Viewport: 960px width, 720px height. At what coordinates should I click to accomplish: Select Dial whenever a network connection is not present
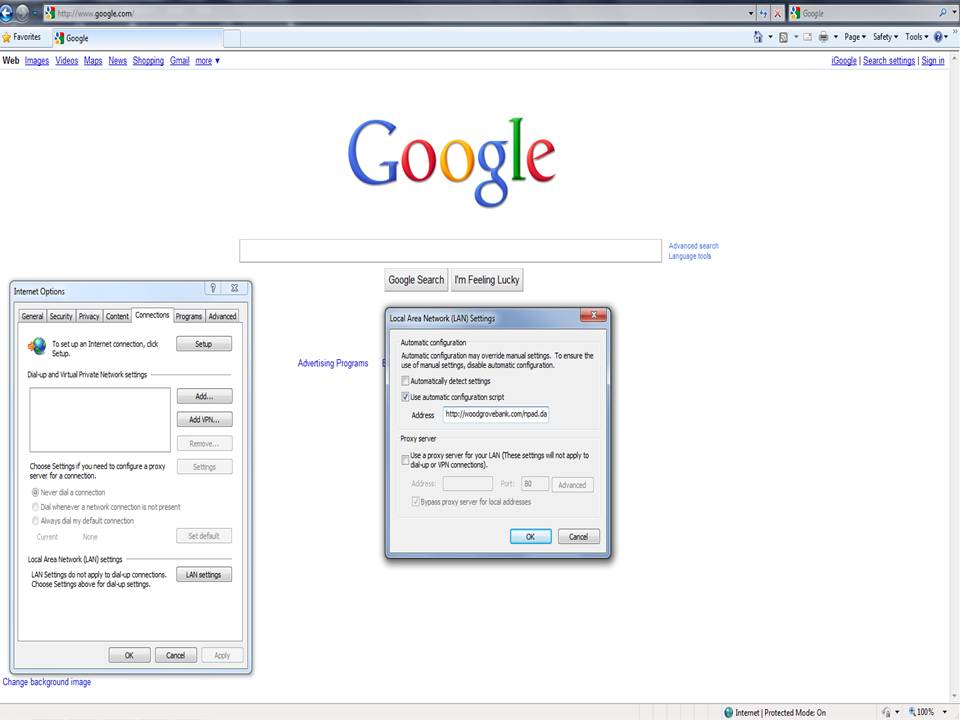(x=36, y=507)
